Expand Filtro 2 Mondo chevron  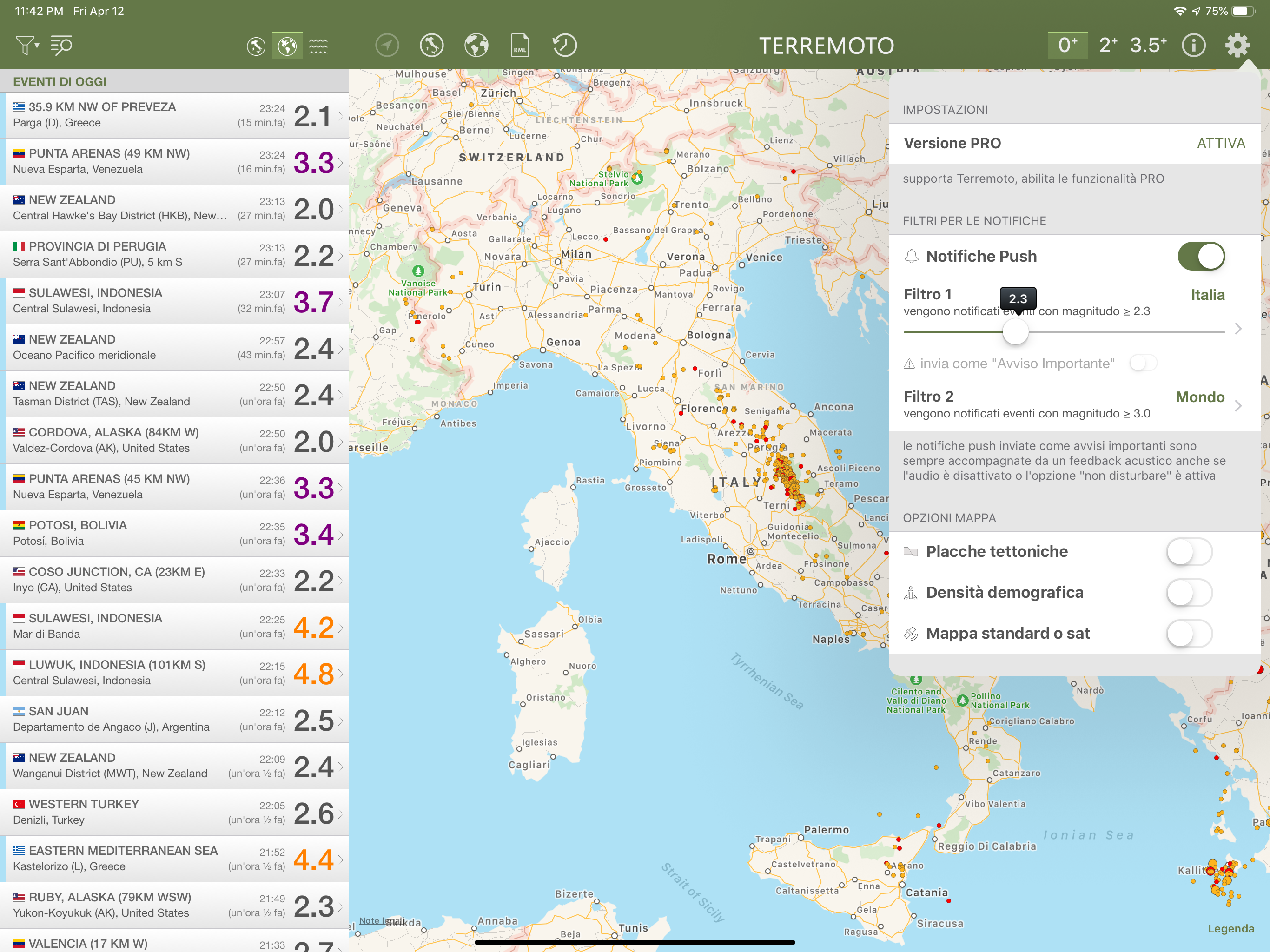[1238, 405]
